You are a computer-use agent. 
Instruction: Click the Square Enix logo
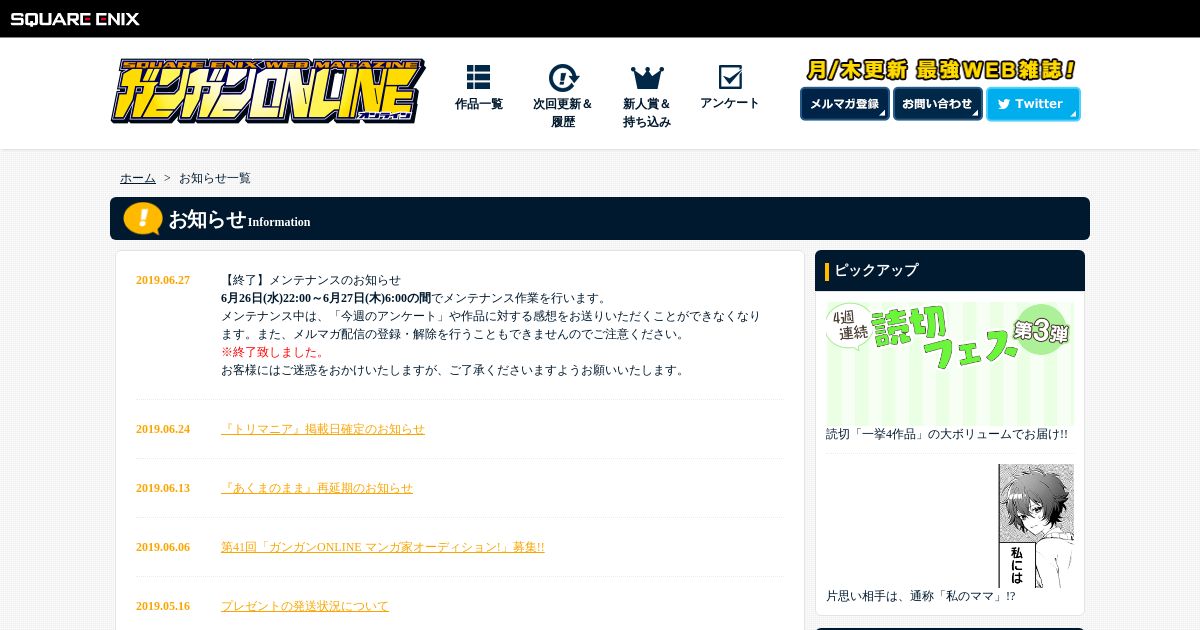pyautogui.click(x=75, y=19)
